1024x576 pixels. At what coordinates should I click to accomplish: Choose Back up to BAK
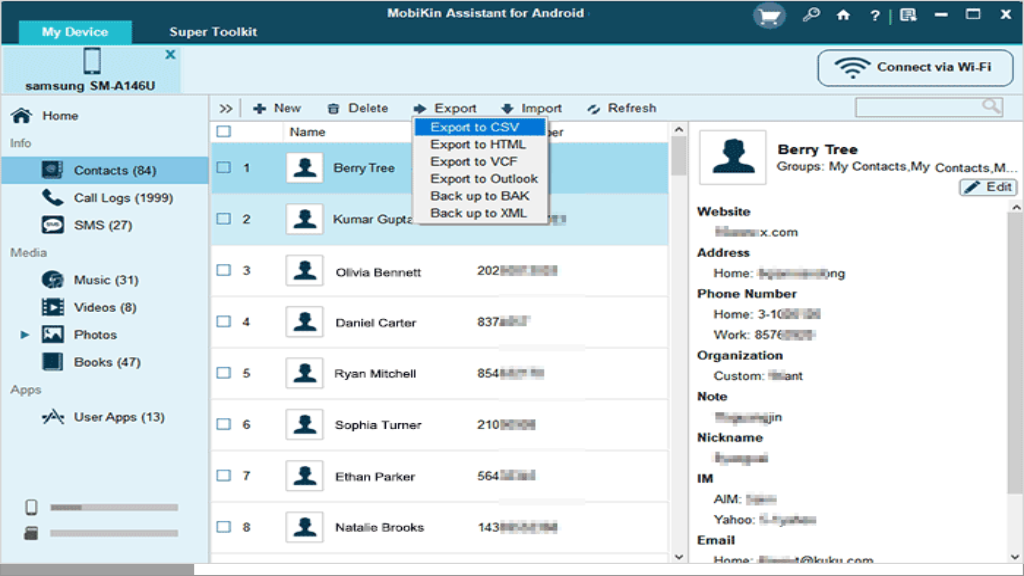click(x=479, y=196)
